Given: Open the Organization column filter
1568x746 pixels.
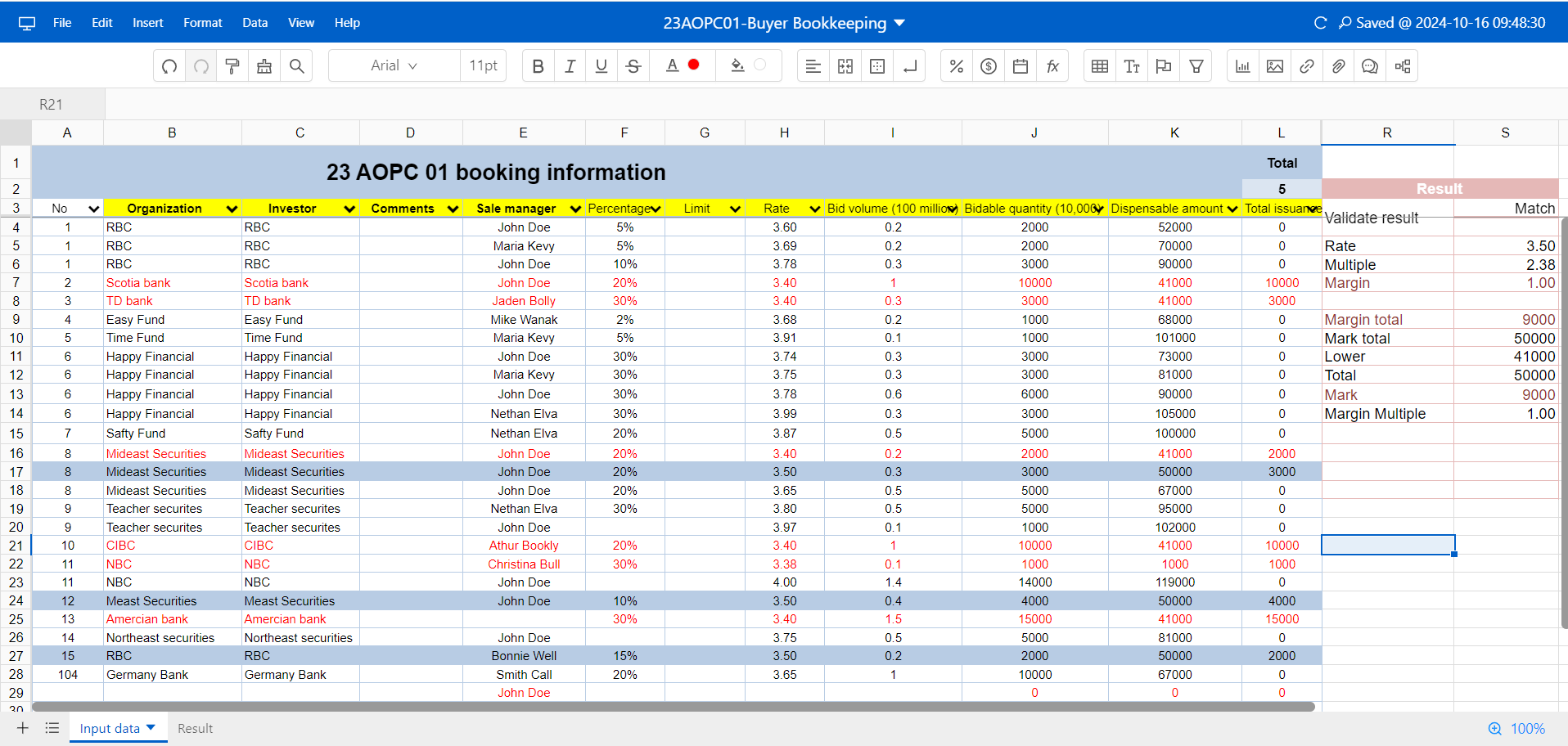Looking at the screenshot, I should point(232,209).
